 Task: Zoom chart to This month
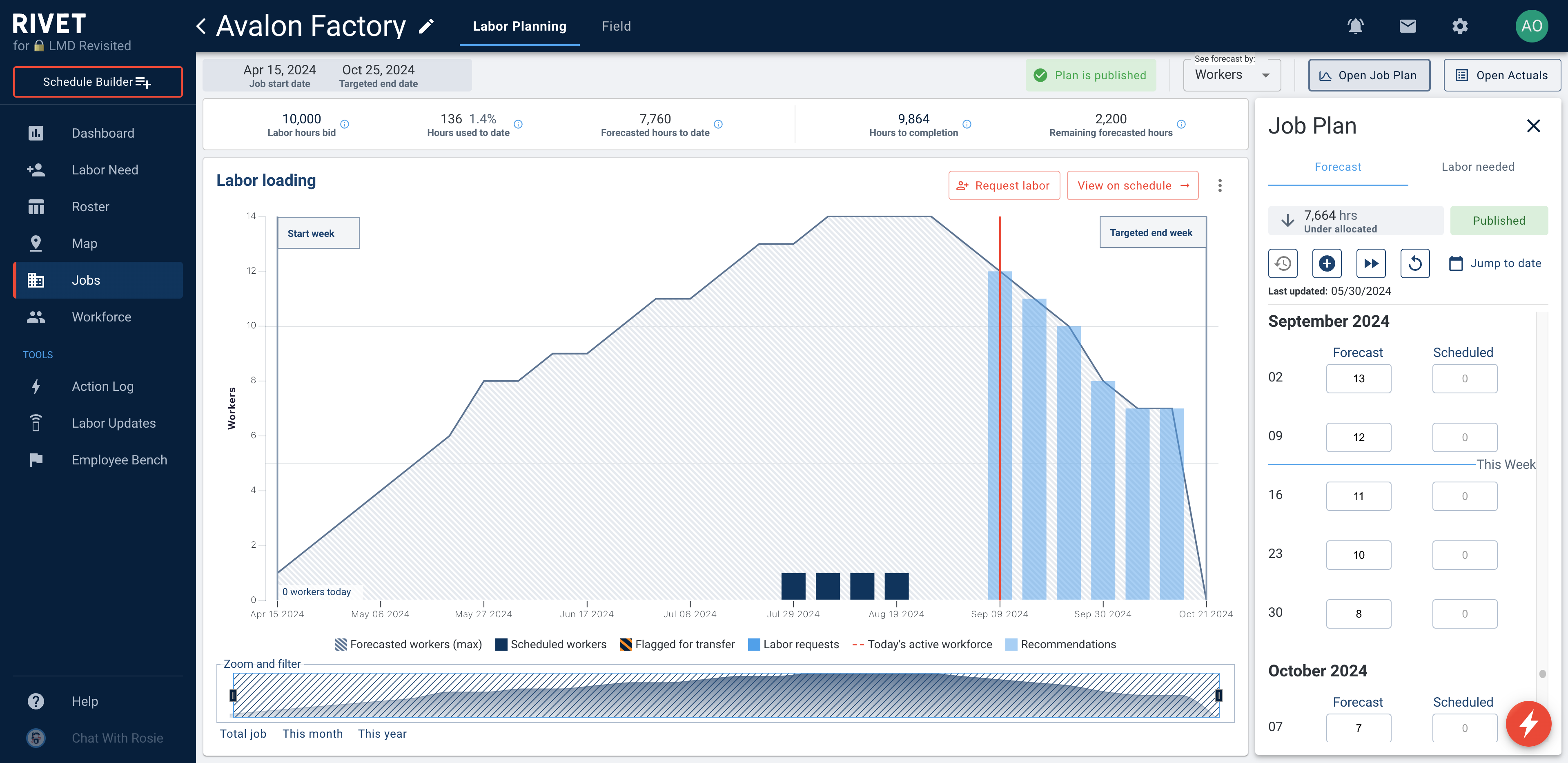(x=312, y=734)
